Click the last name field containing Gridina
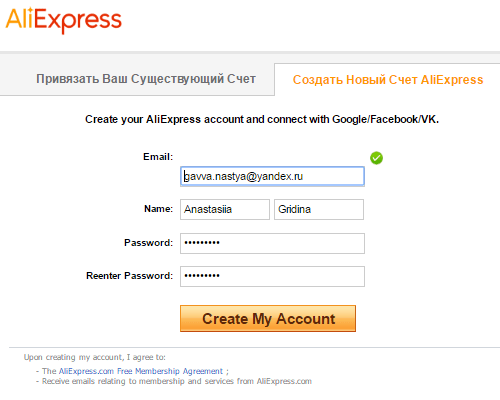Viewport: 500px width, 400px height. tap(319, 209)
